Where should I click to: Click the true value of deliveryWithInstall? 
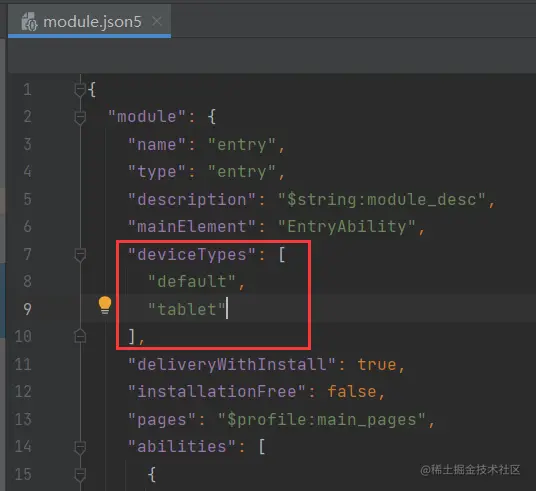coord(377,364)
